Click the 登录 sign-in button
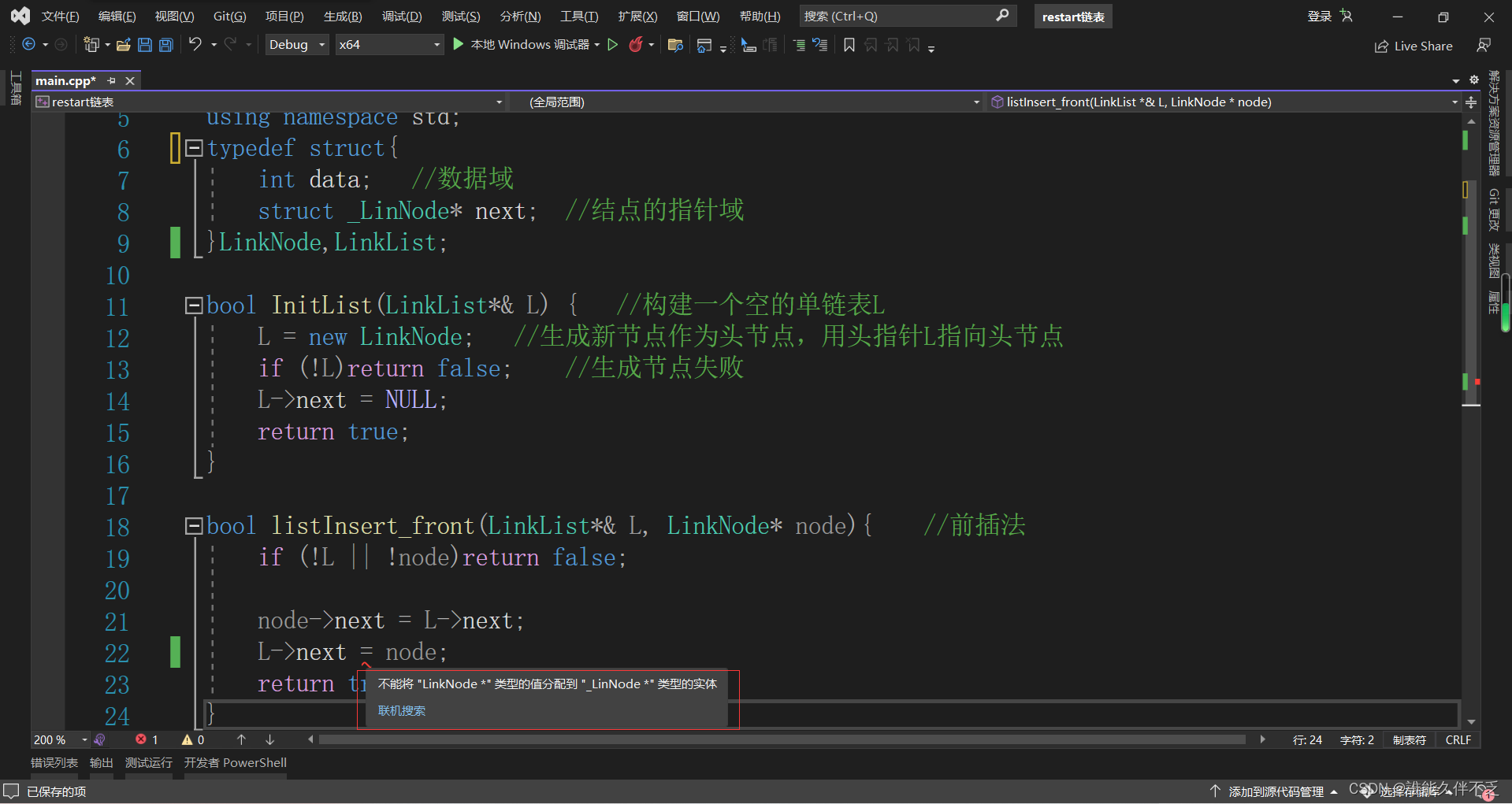This screenshot has width=1512, height=804. pos(1320,17)
